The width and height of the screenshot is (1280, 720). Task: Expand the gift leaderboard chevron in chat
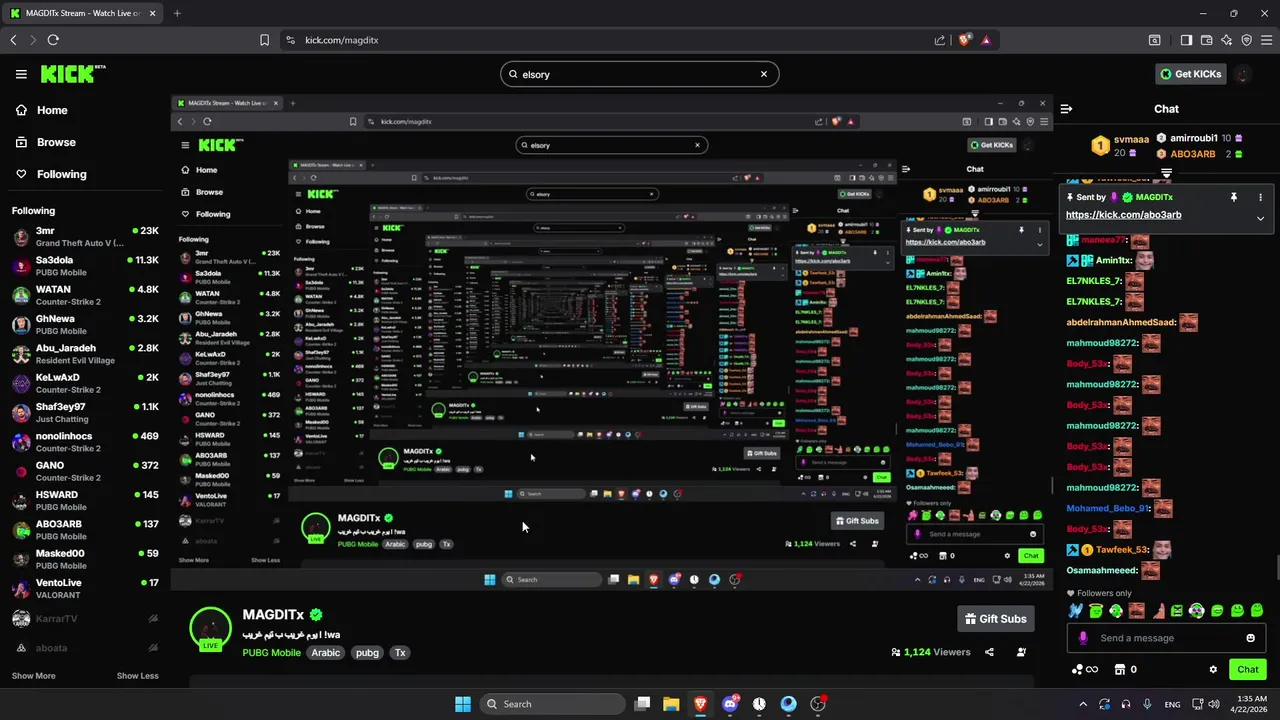coord(1166,174)
